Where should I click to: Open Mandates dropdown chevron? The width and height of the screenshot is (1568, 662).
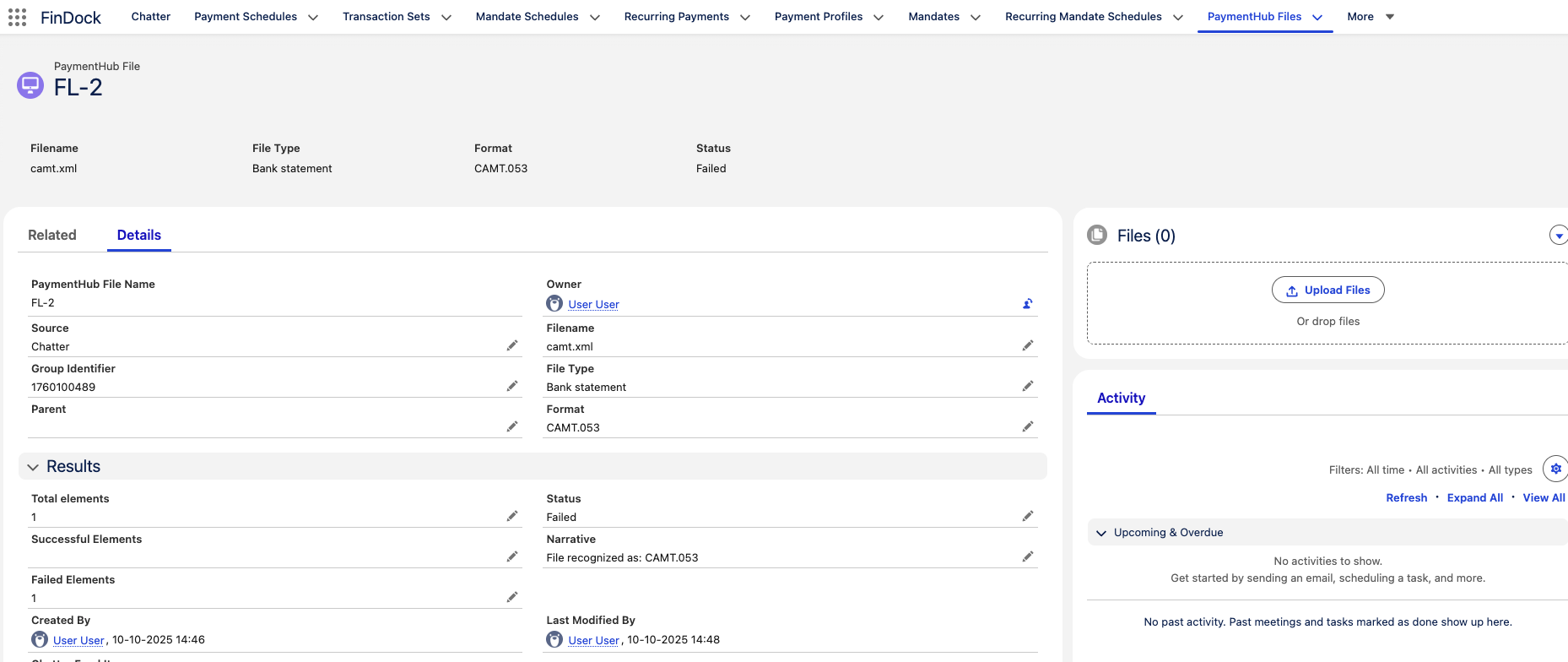[x=976, y=17]
